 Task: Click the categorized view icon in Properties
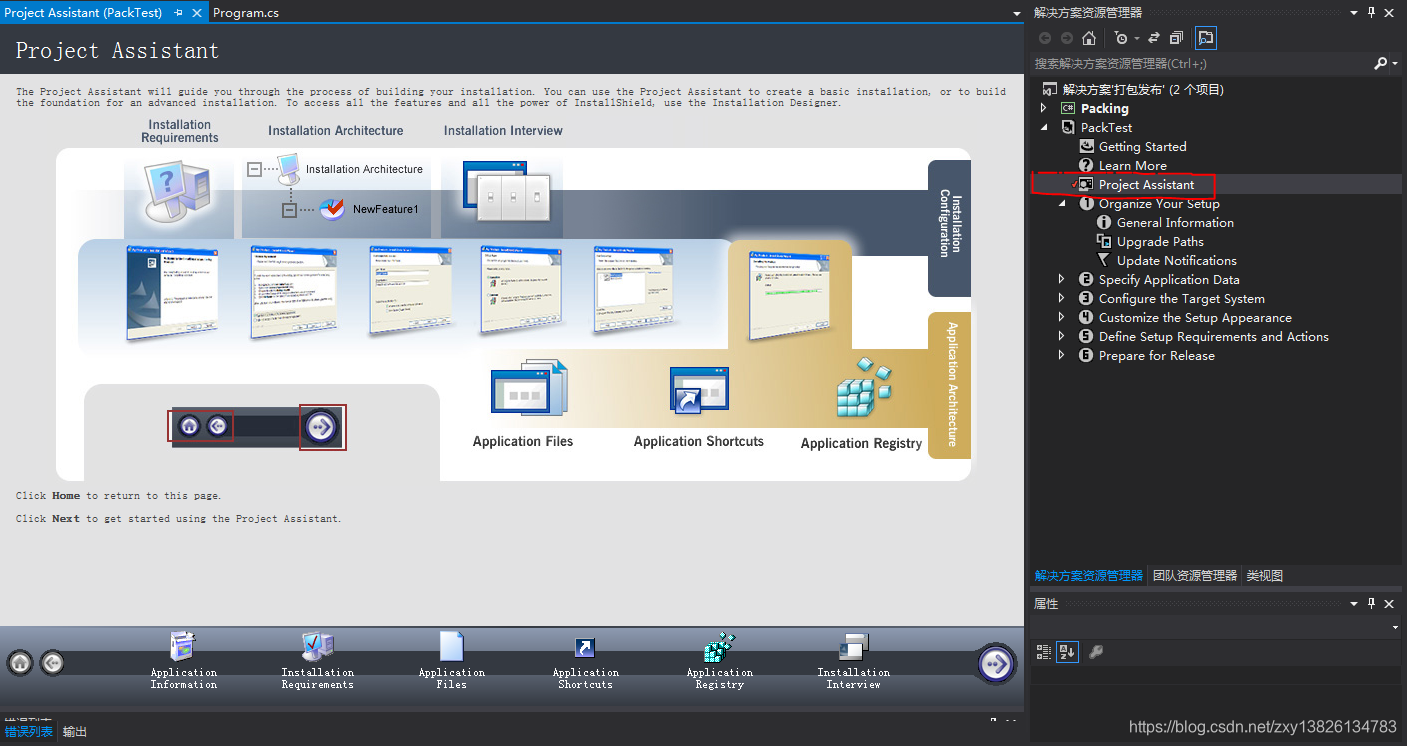tap(1044, 652)
